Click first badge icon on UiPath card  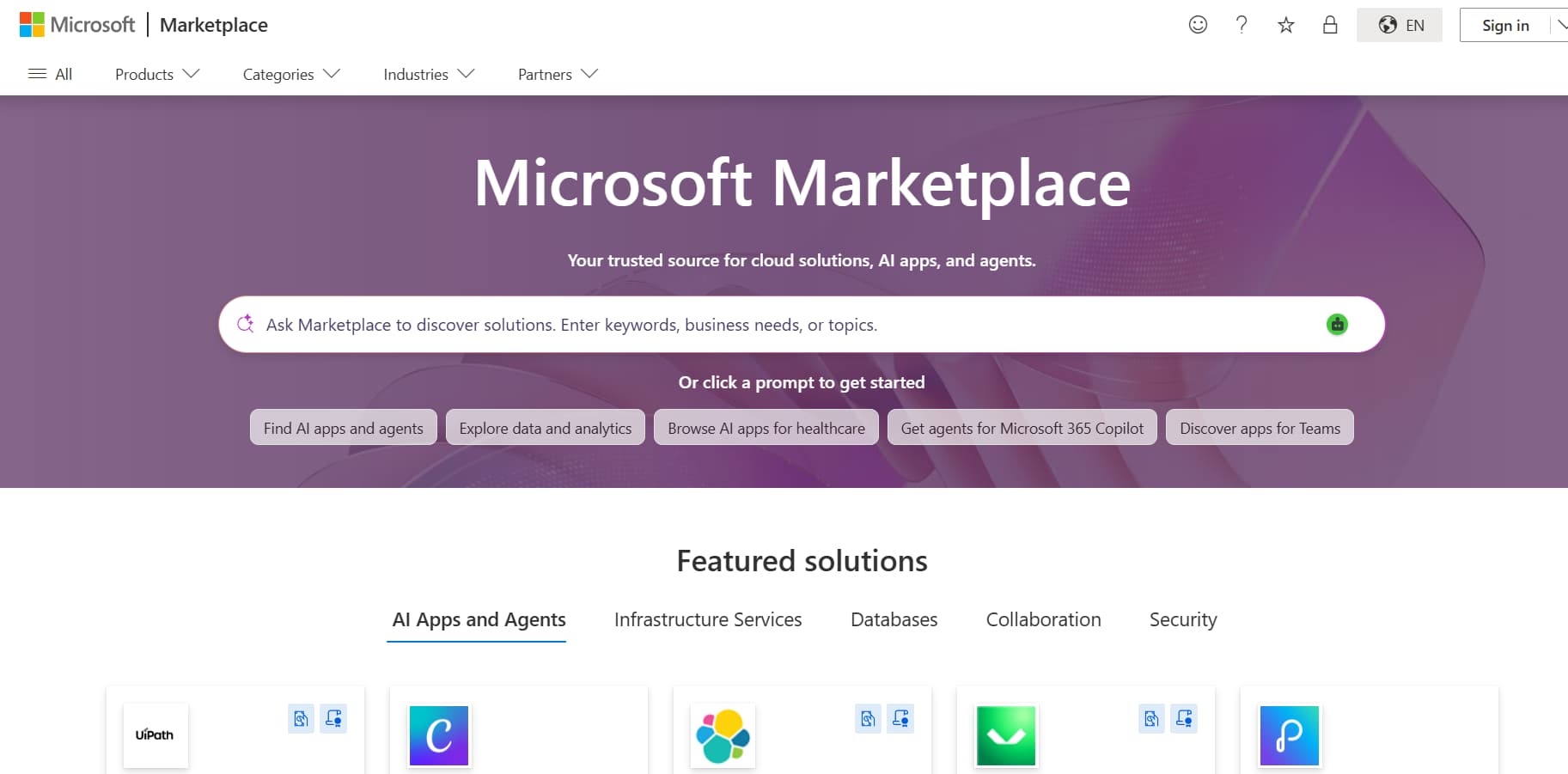(301, 718)
